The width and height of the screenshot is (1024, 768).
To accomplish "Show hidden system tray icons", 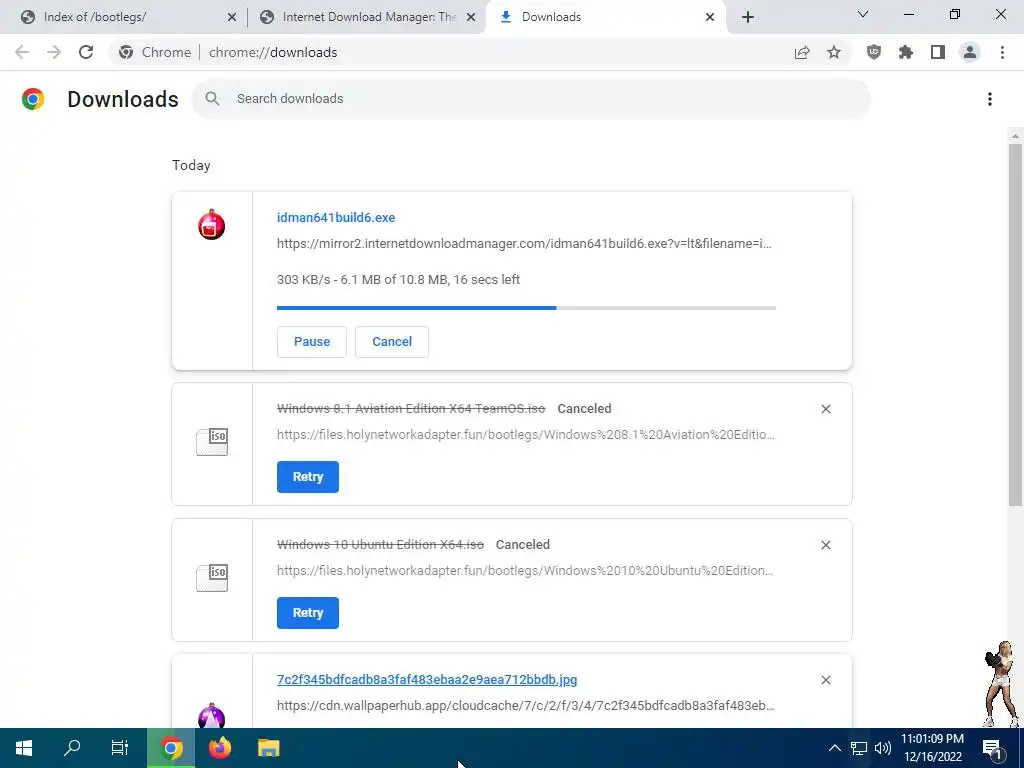I will pyautogui.click(x=835, y=748).
